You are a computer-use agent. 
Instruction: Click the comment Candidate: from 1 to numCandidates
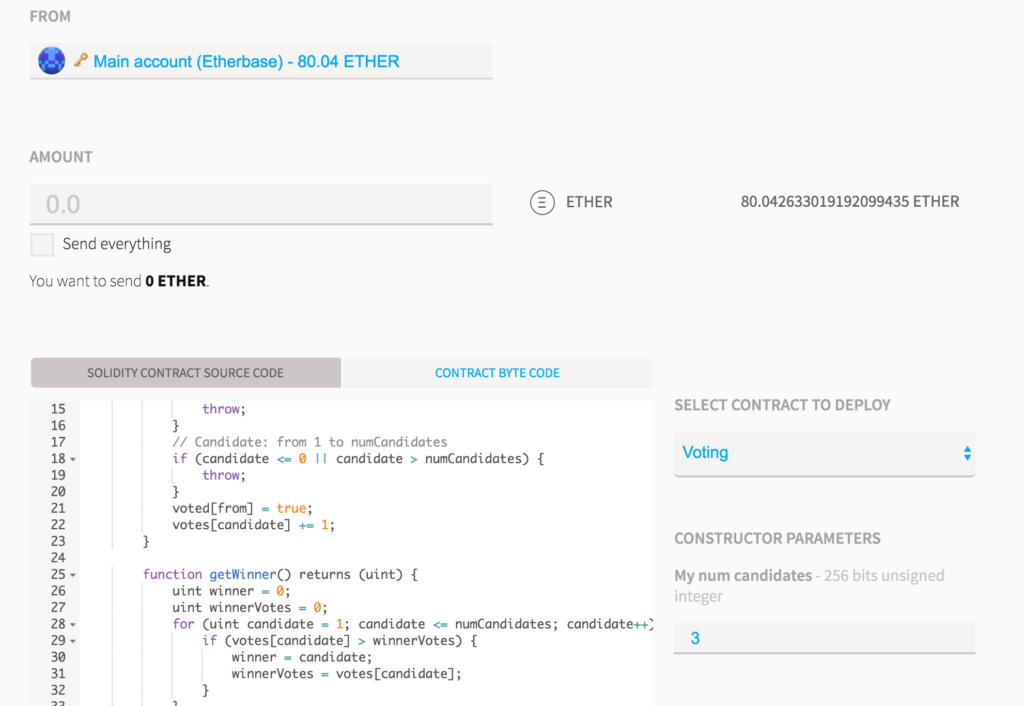(x=310, y=442)
